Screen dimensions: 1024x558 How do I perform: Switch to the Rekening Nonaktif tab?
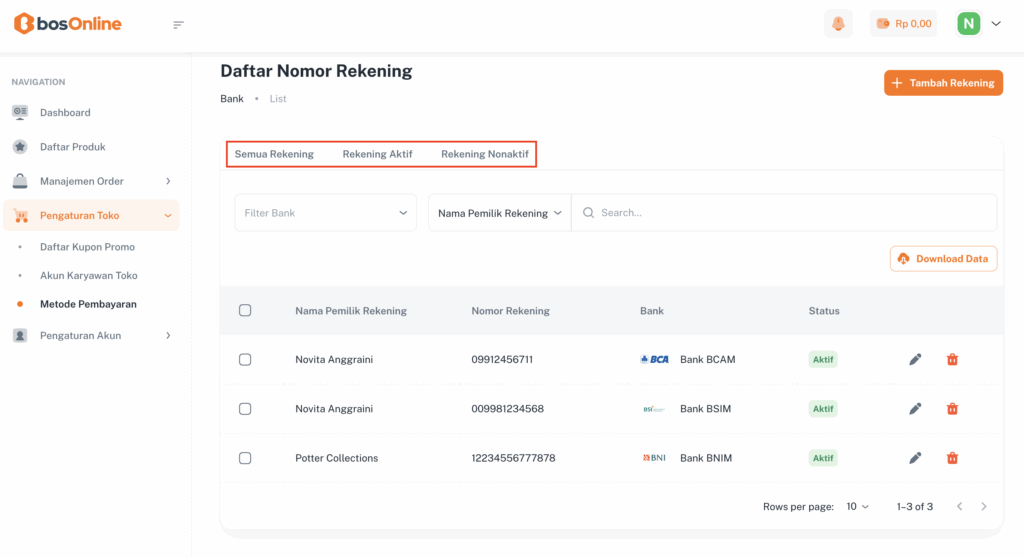pyautogui.click(x=485, y=154)
